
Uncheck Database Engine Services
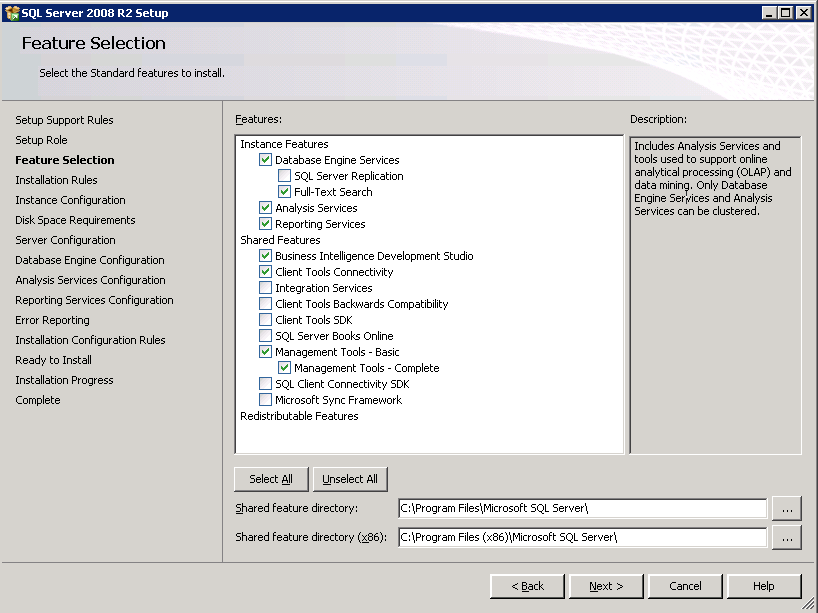[265, 159]
